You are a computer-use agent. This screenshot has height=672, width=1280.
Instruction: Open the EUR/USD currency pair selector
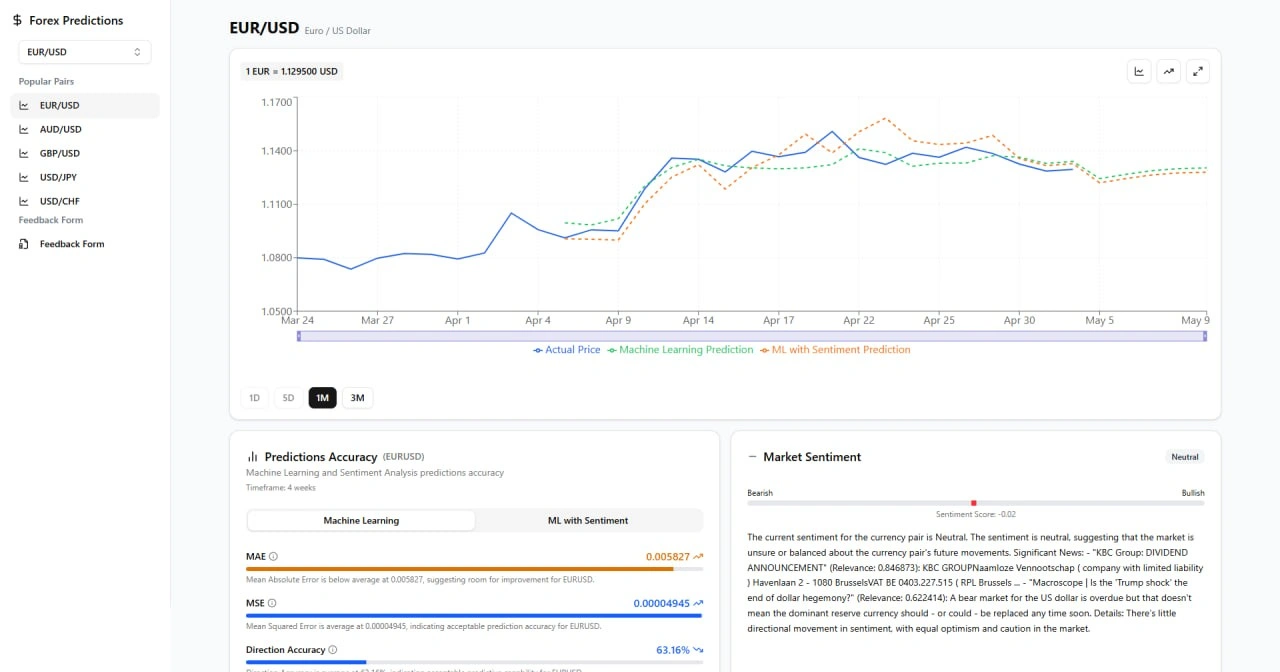coord(84,51)
